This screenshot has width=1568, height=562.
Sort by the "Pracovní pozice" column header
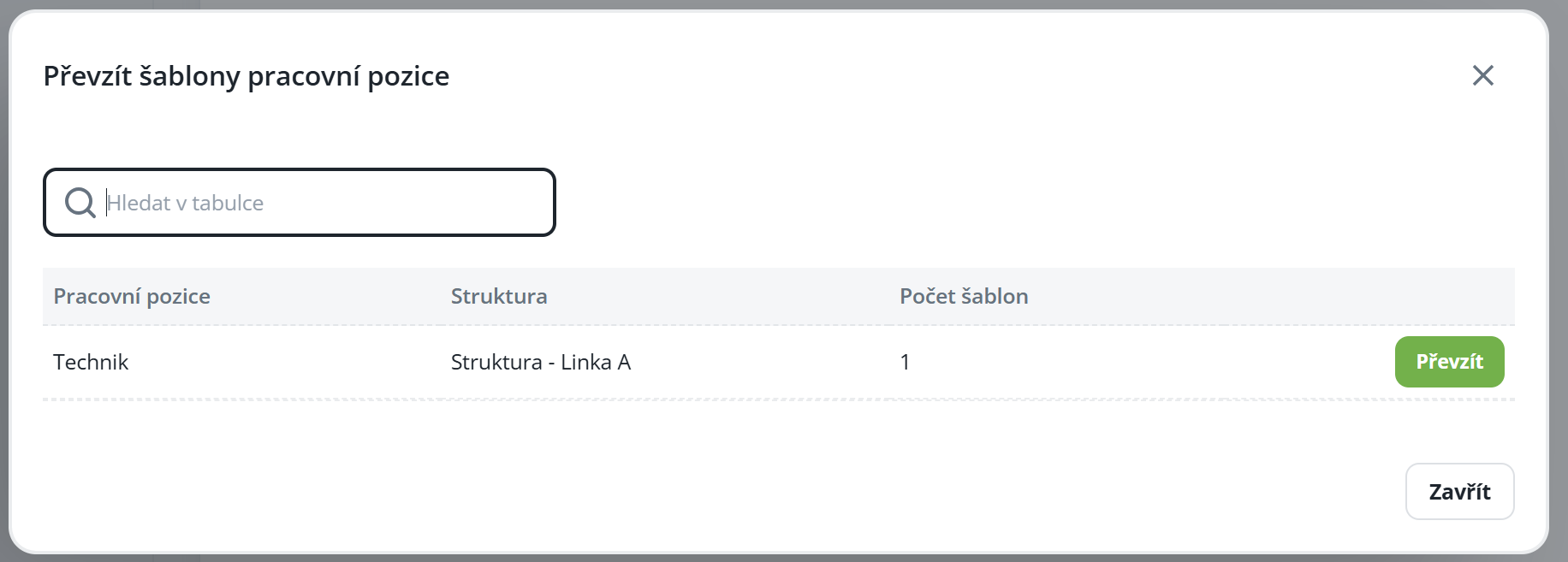tap(132, 296)
